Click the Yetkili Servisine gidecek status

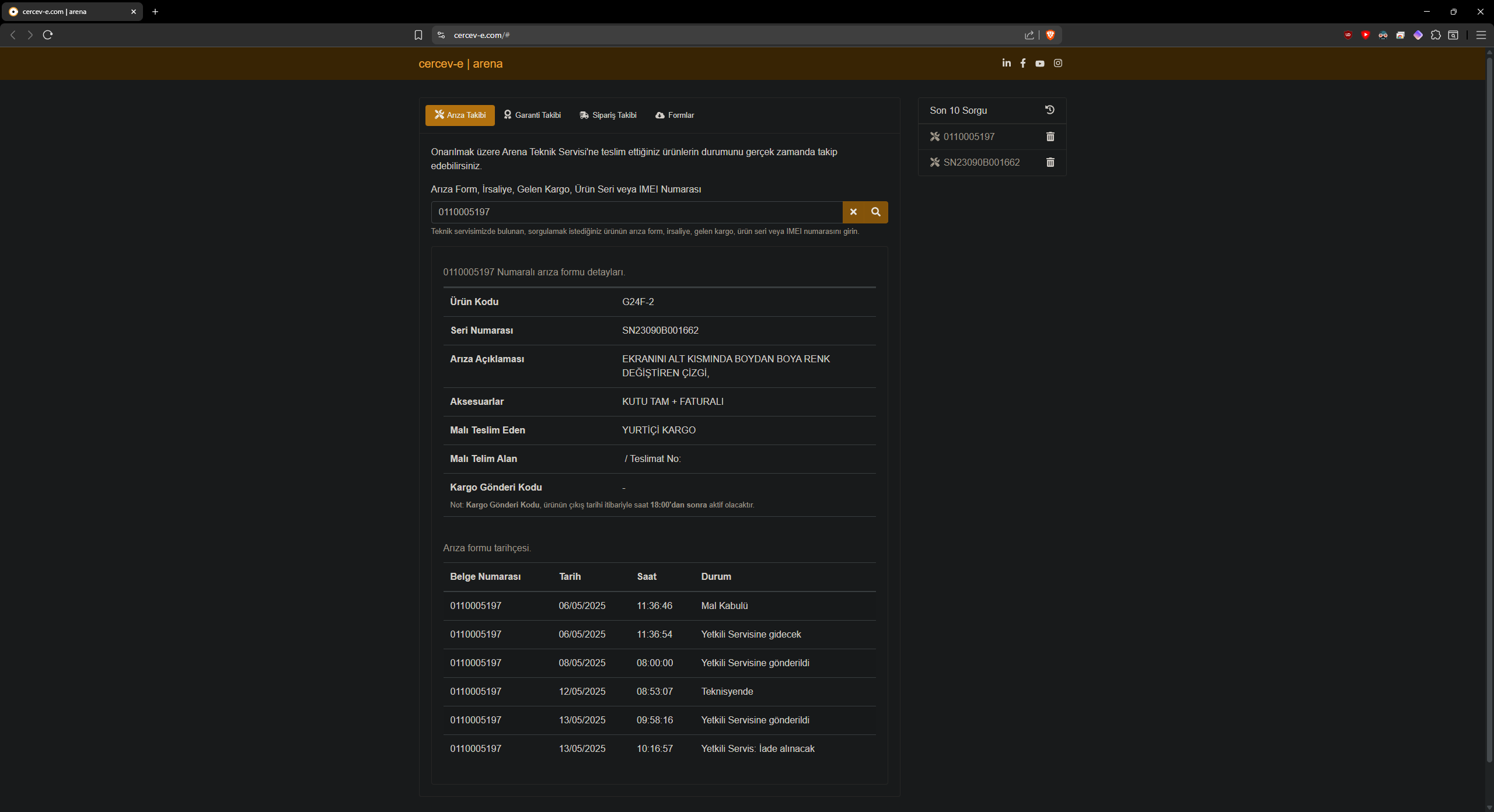(x=751, y=634)
